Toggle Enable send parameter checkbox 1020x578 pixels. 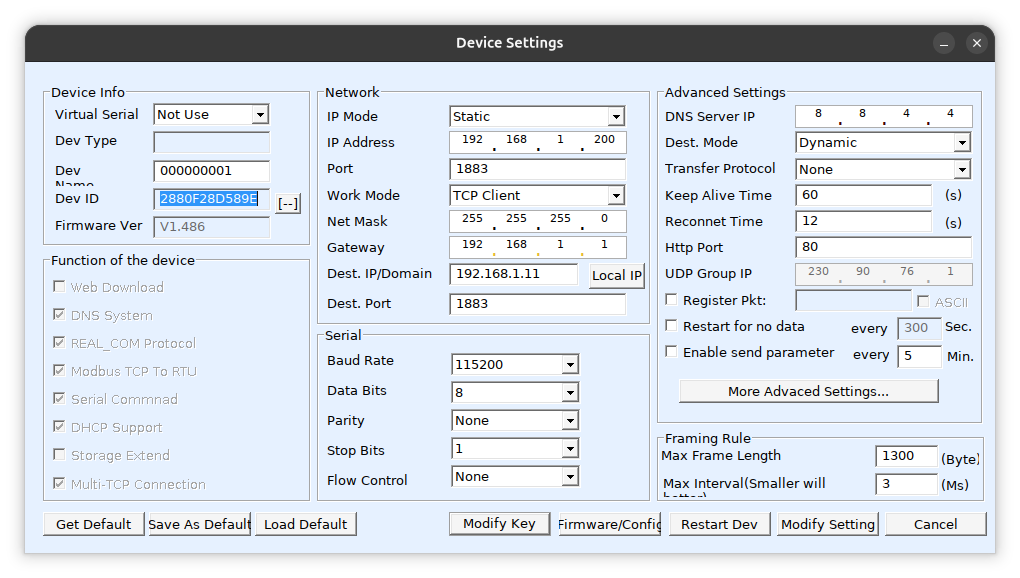[x=671, y=351]
